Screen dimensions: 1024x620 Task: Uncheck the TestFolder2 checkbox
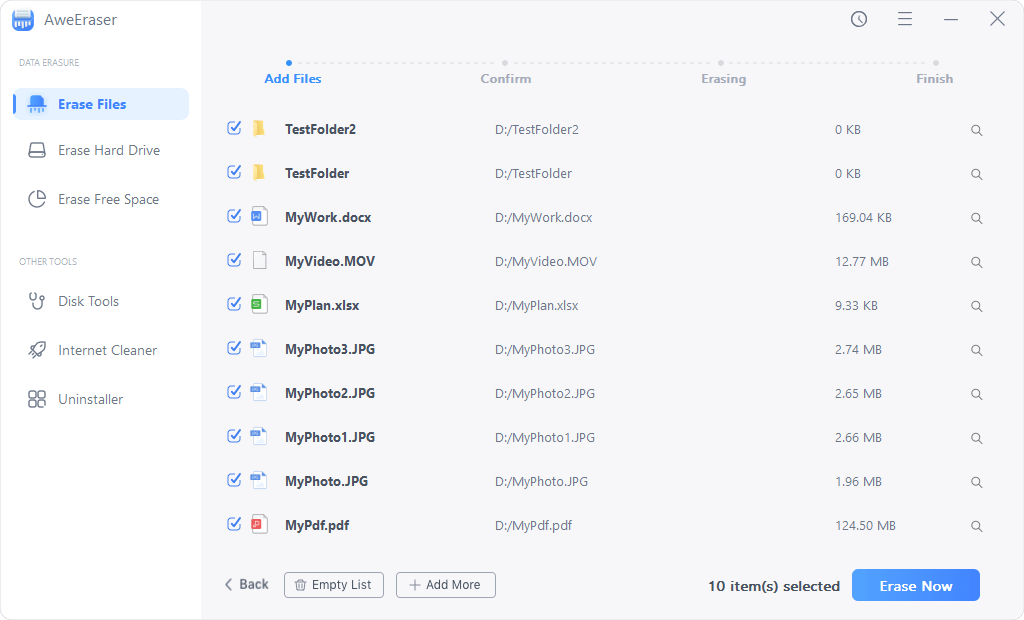click(234, 128)
